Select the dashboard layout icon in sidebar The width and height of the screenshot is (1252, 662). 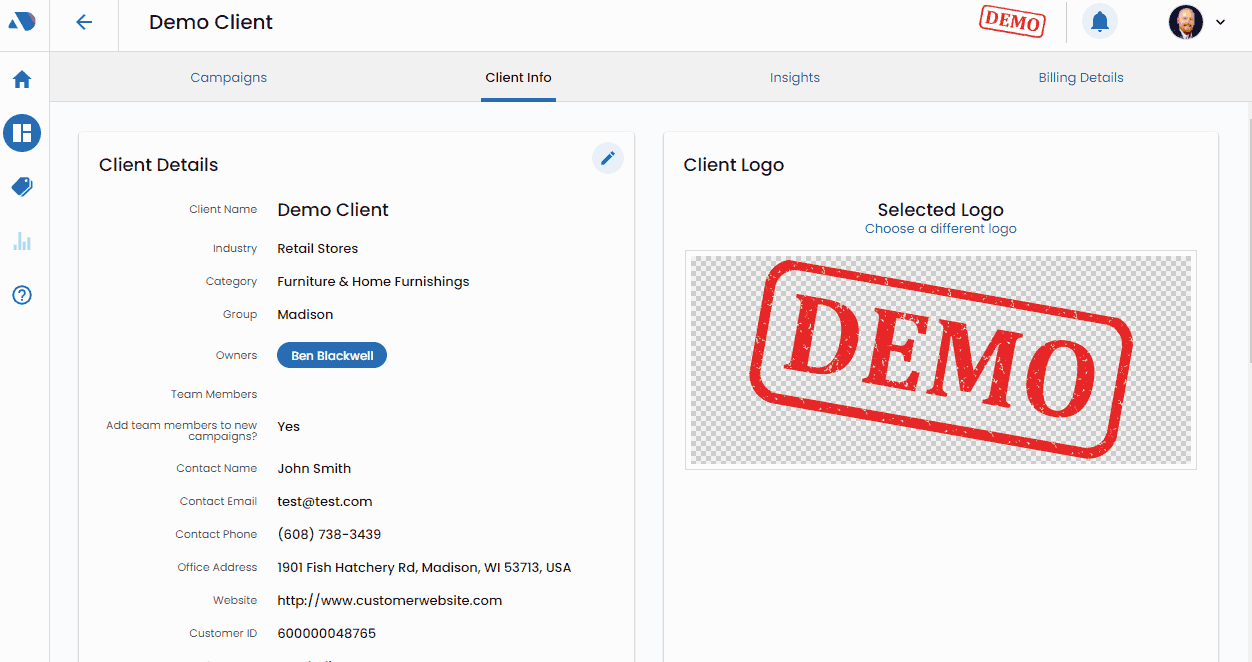click(x=22, y=133)
